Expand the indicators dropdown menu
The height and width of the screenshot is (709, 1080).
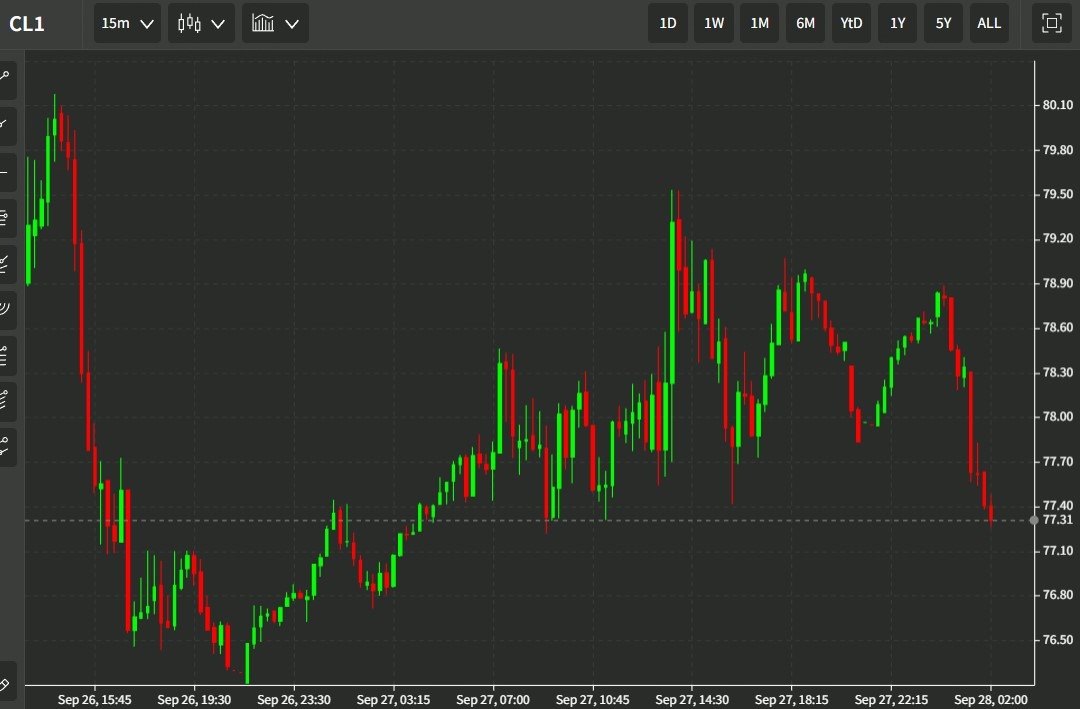275,23
